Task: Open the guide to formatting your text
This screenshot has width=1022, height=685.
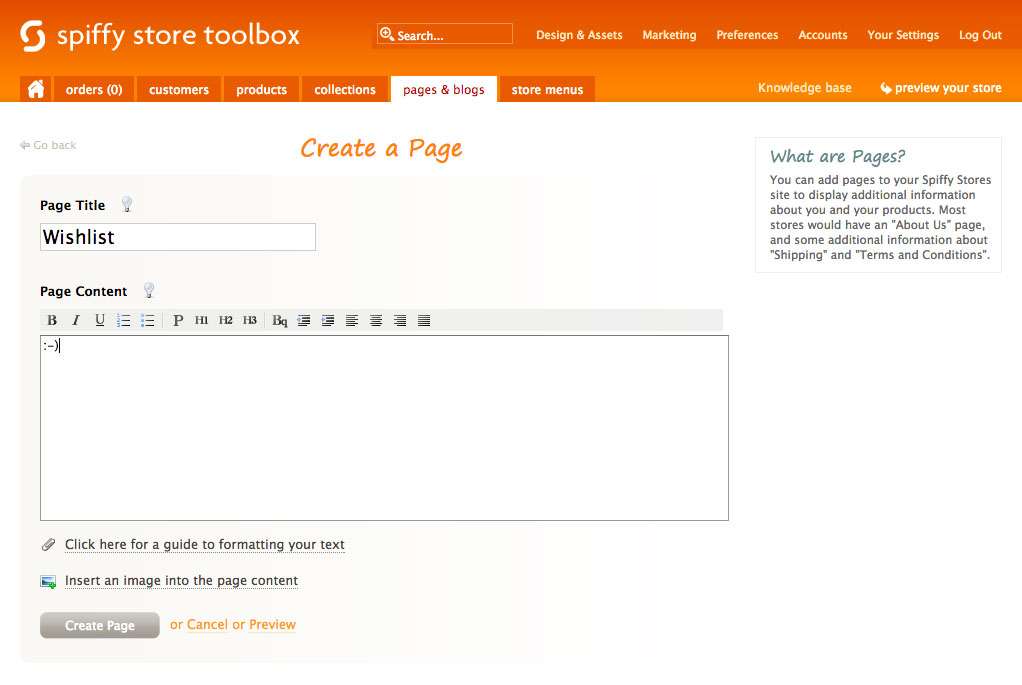Action: pyautogui.click(x=205, y=544)
